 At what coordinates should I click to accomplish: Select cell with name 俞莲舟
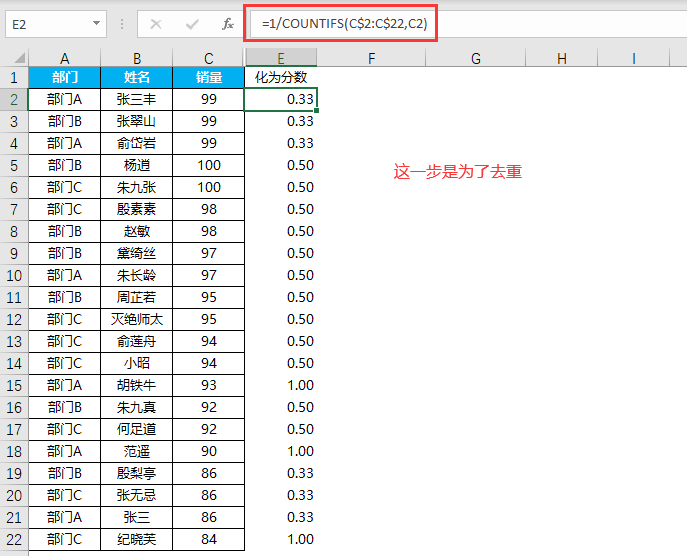137,341
